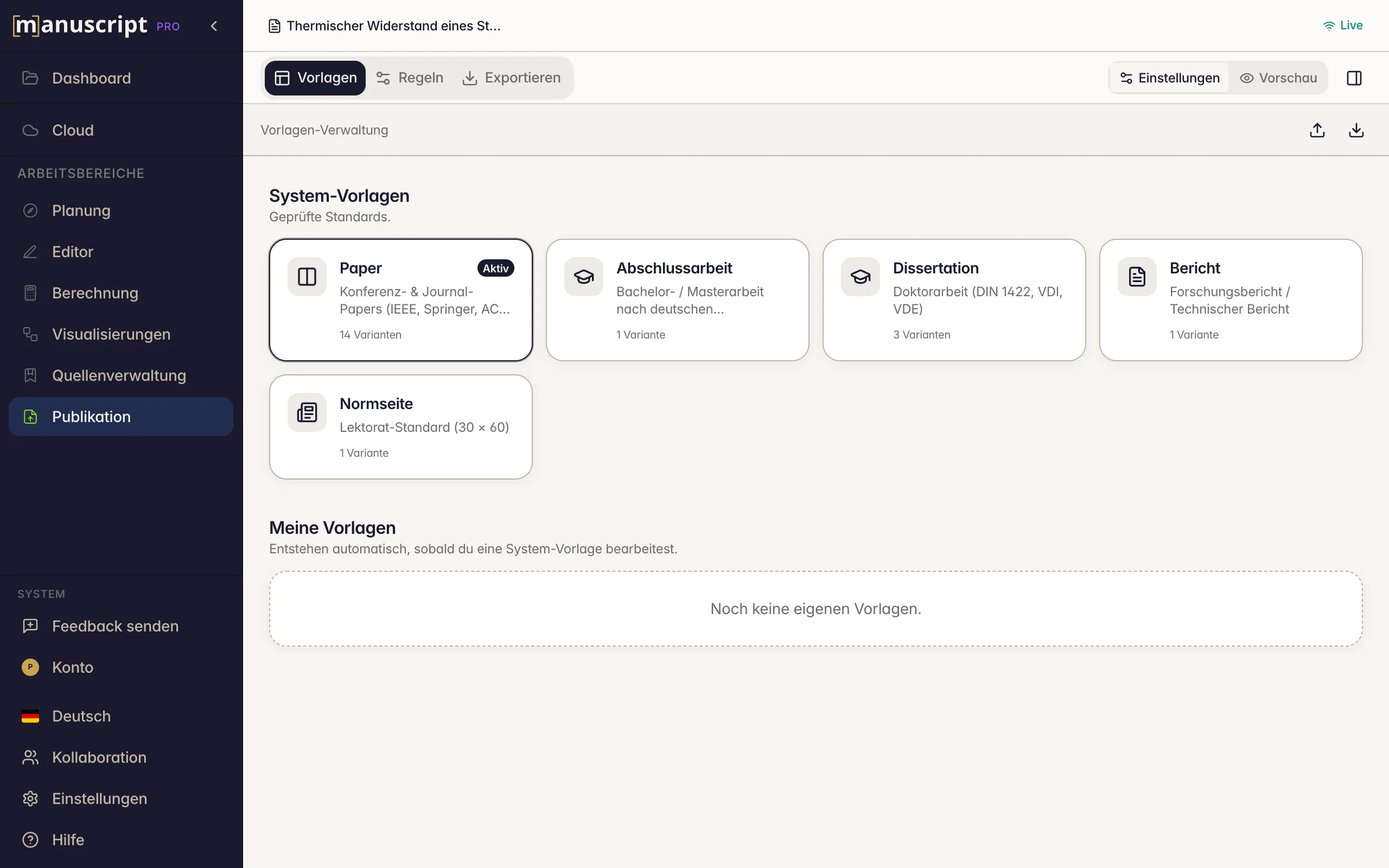Click '14 Varianten' text on Paper card

tap(370, 335)
